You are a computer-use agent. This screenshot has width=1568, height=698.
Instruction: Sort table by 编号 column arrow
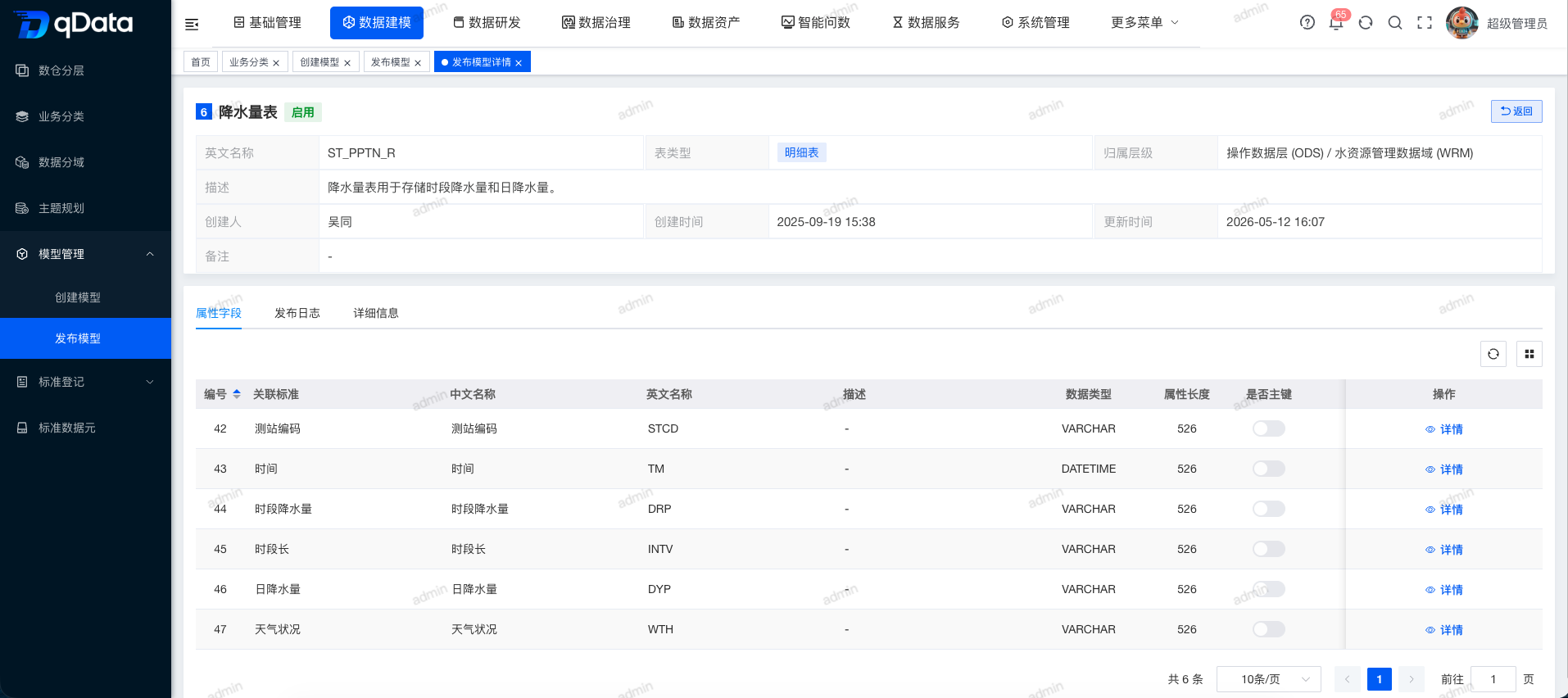[x=237, y=394]
